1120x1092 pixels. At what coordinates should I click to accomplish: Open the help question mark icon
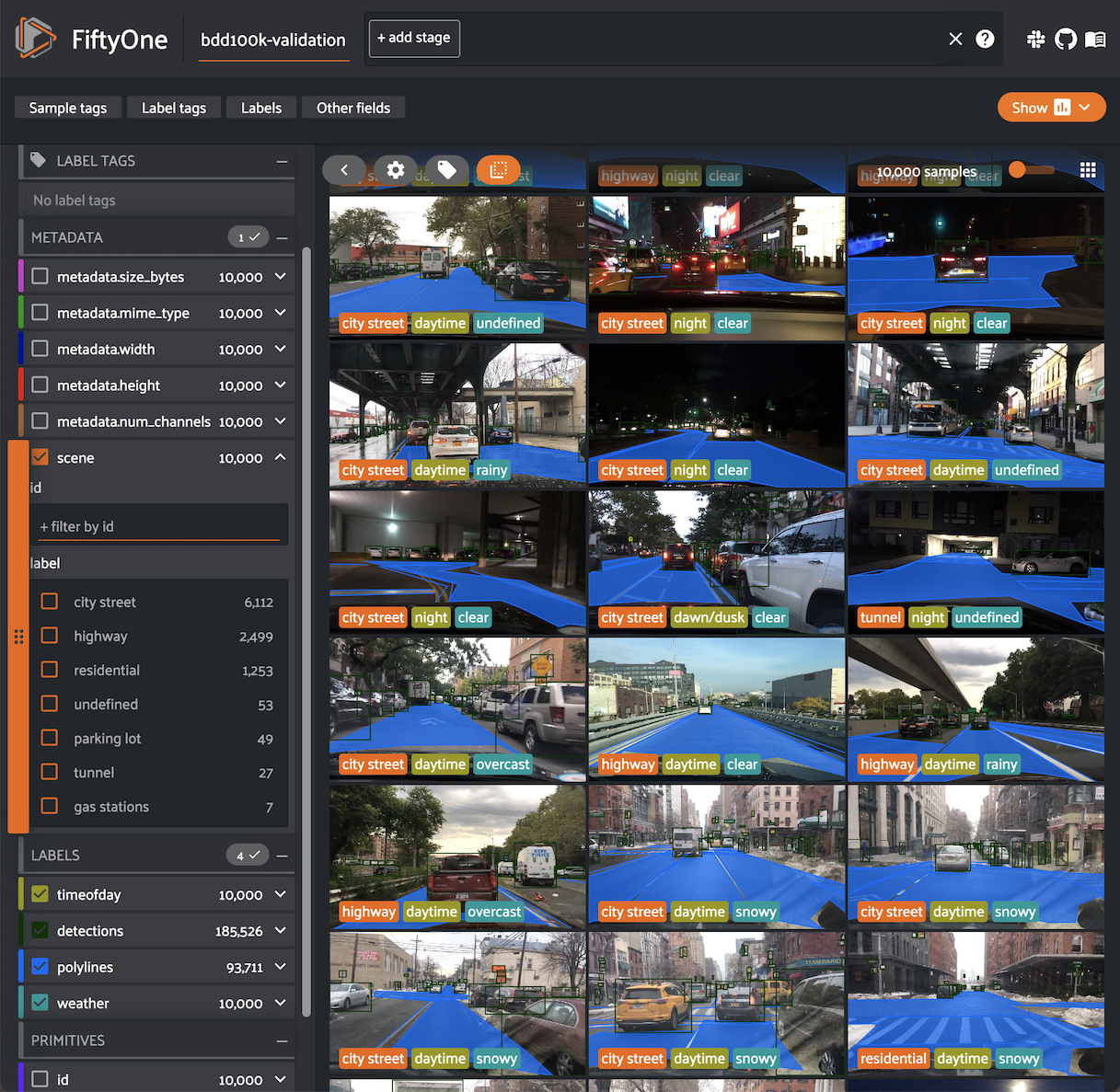pos(985,39)
